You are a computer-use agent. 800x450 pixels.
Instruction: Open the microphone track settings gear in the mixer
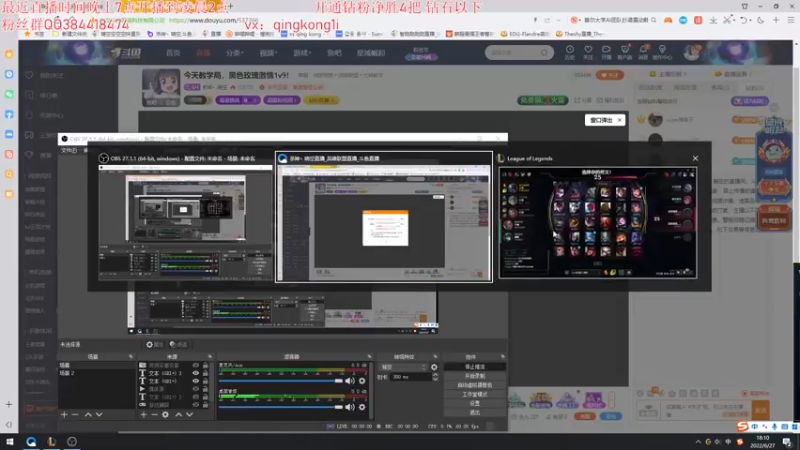tap(362, 381)
